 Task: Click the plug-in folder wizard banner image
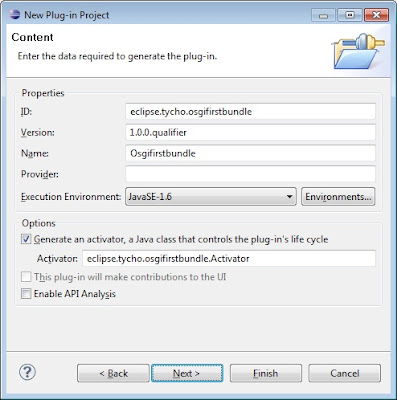point(358,50)
